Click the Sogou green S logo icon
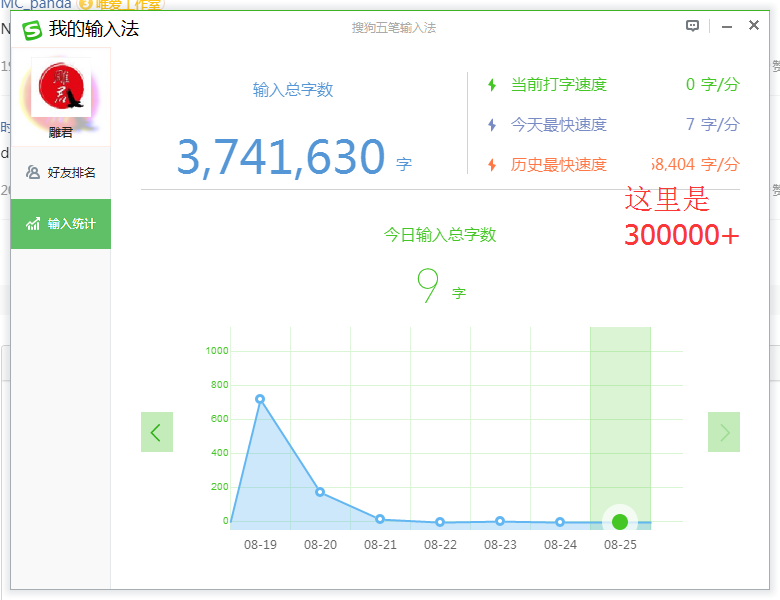The height and width of the screenshot is (600, 780). [32, 30]
